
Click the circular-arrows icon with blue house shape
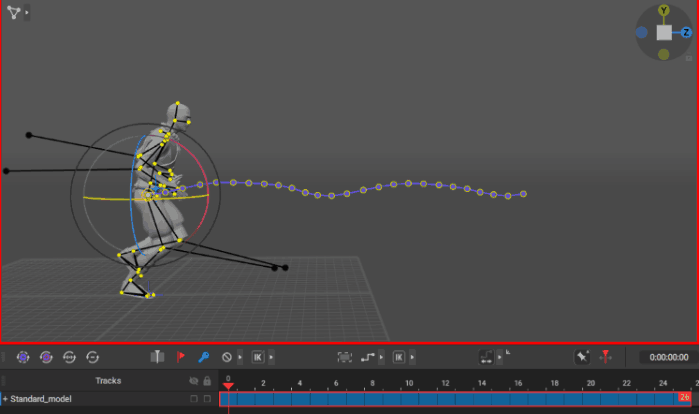46,357
